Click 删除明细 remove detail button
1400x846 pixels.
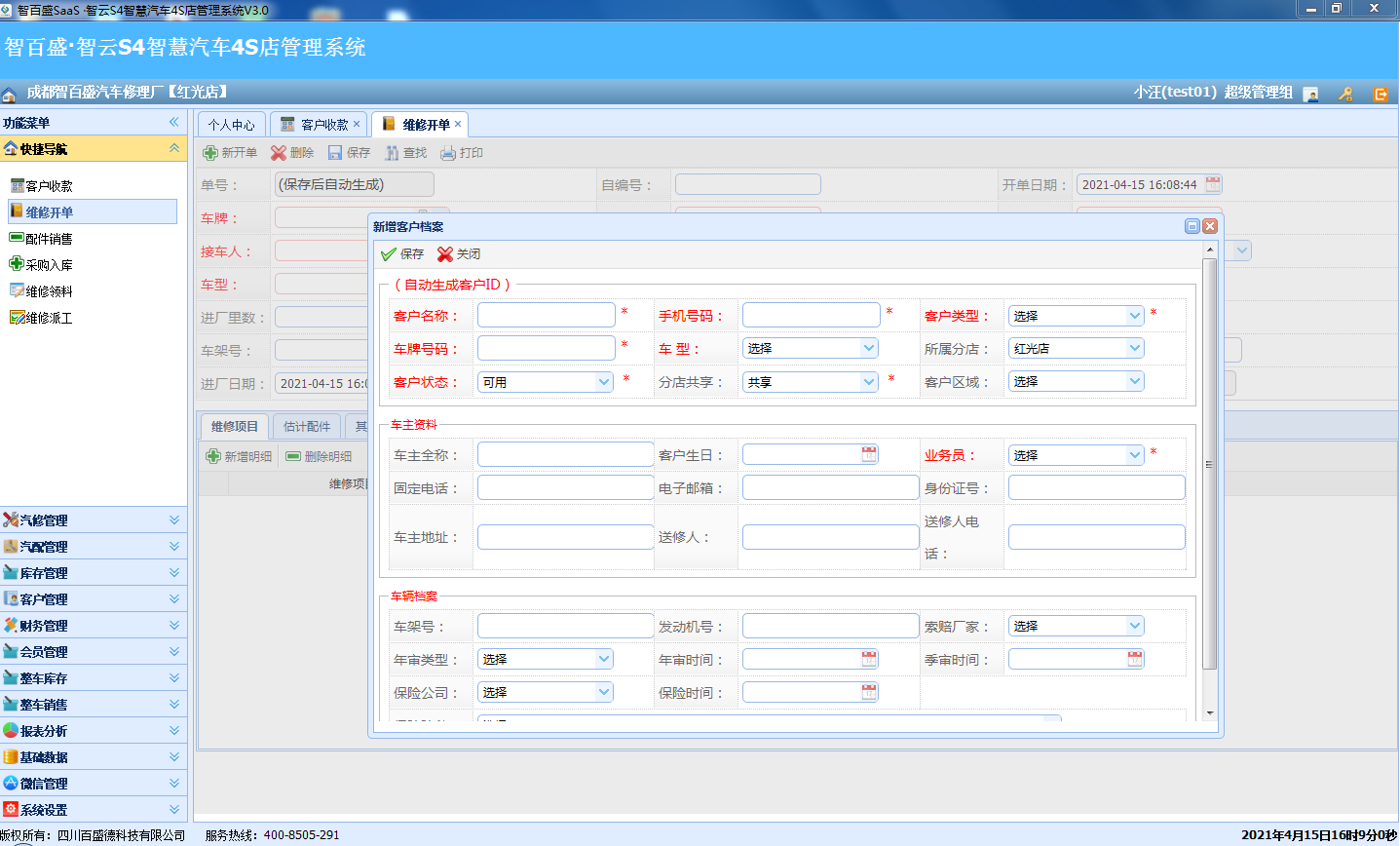point(319,456)
